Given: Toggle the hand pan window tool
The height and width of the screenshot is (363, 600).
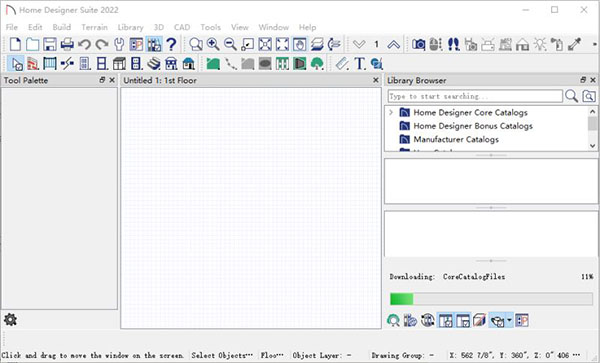Looking at the screenshot, I should (x=300, y=44).
